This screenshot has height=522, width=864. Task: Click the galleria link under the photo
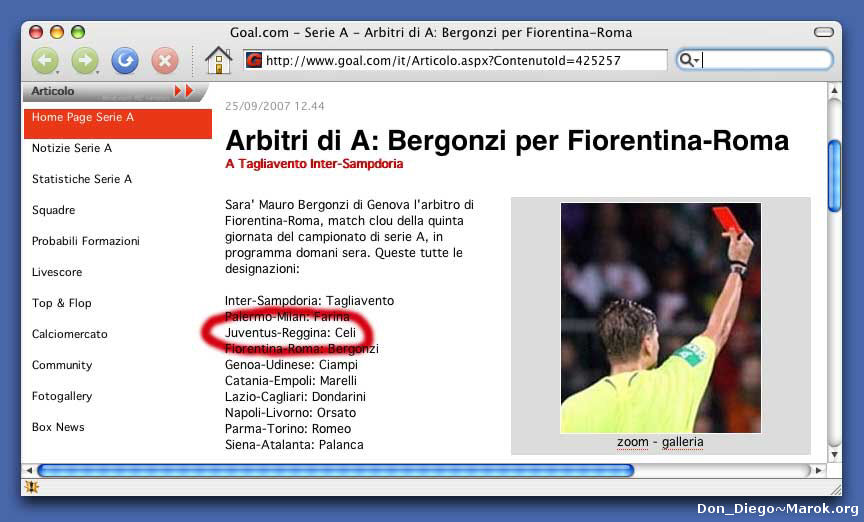pos(683,442)
